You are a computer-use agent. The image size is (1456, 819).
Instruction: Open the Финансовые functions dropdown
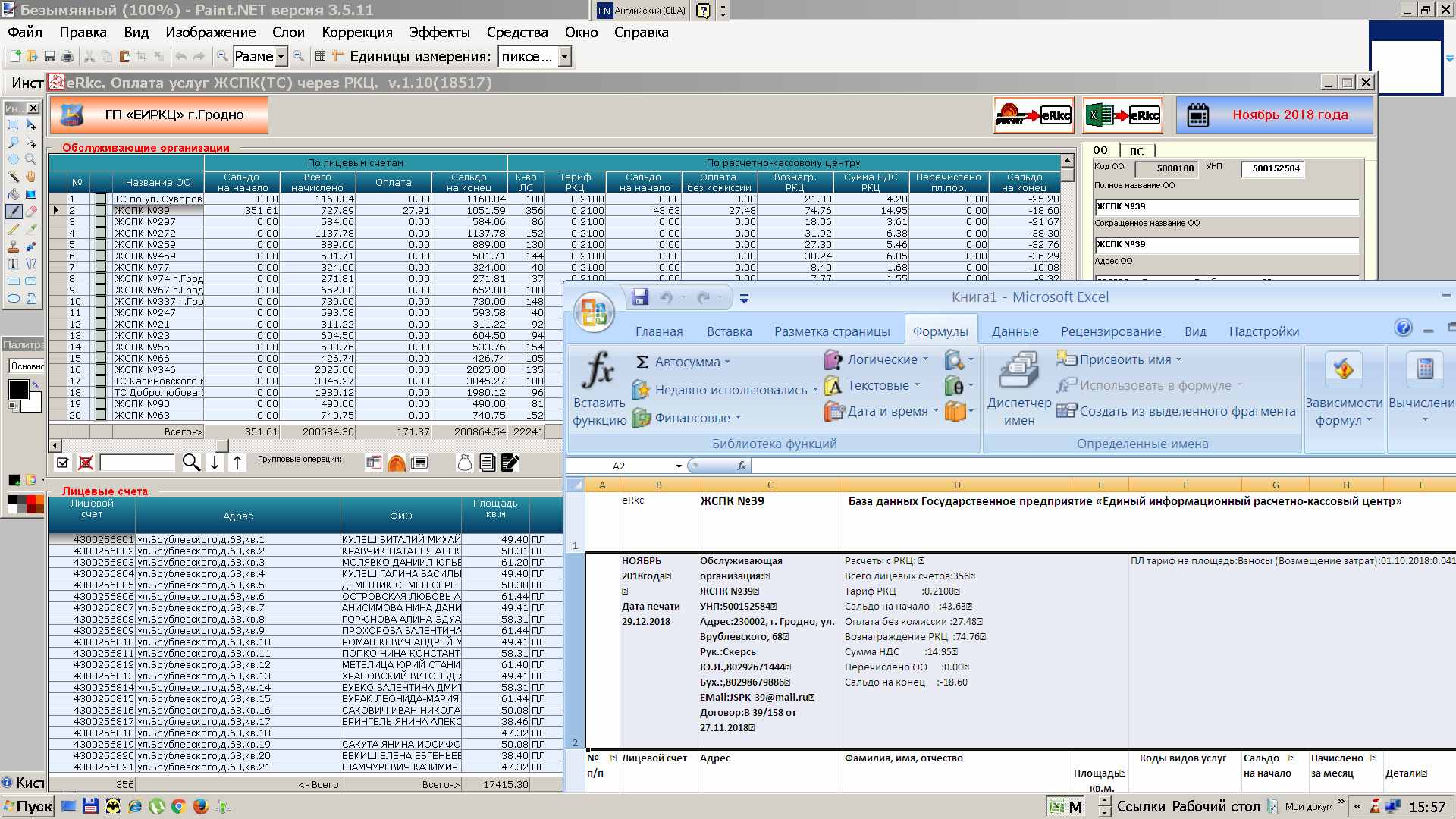coord(738,418)
